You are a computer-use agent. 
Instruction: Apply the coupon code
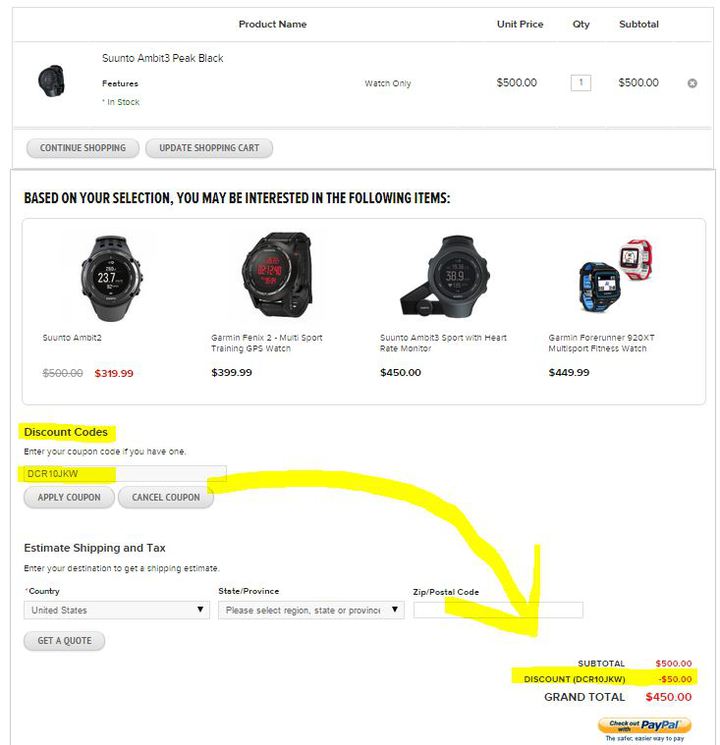[69, 497]
